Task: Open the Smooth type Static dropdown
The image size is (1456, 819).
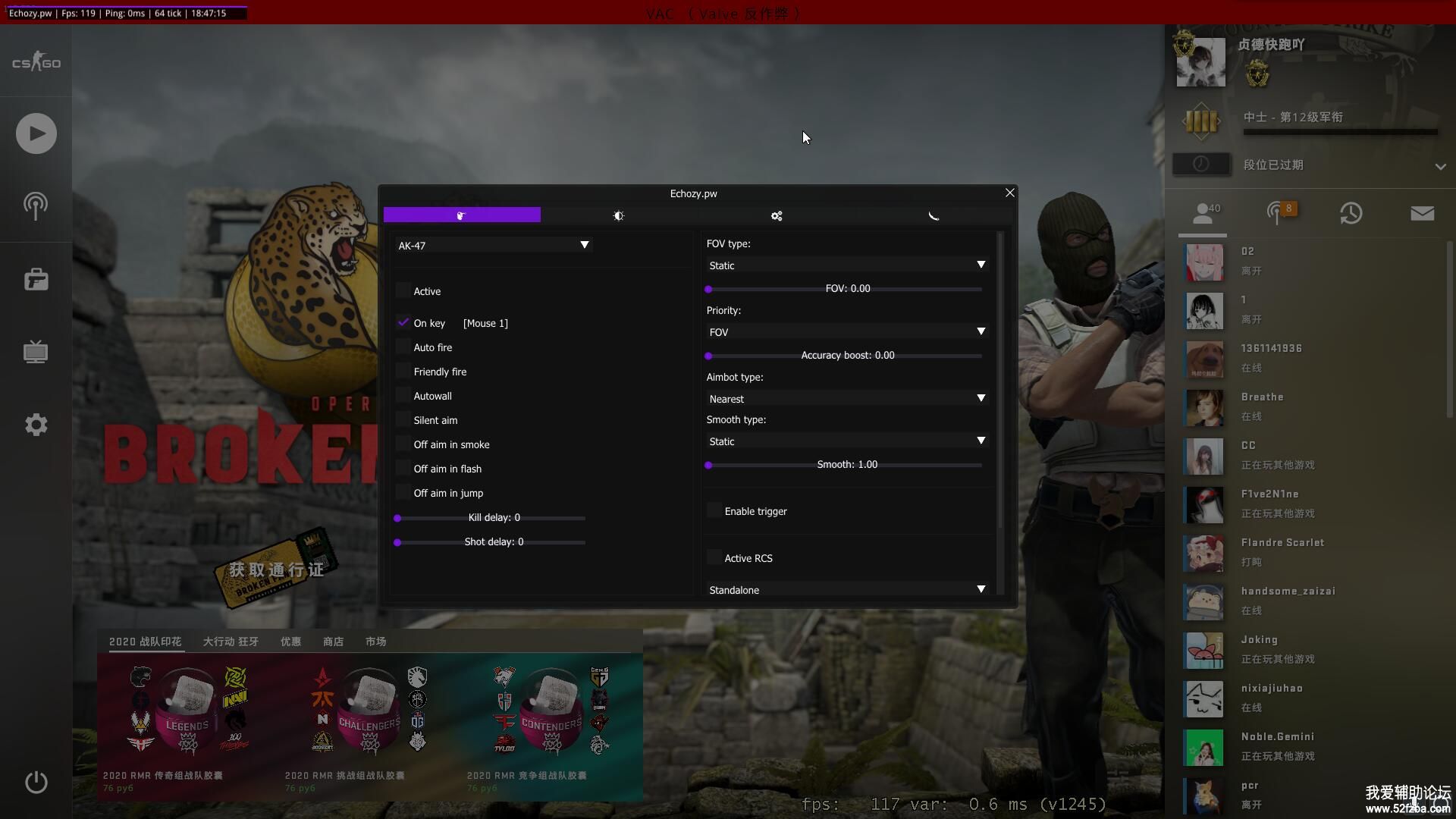Action: [x=846, y=441]
